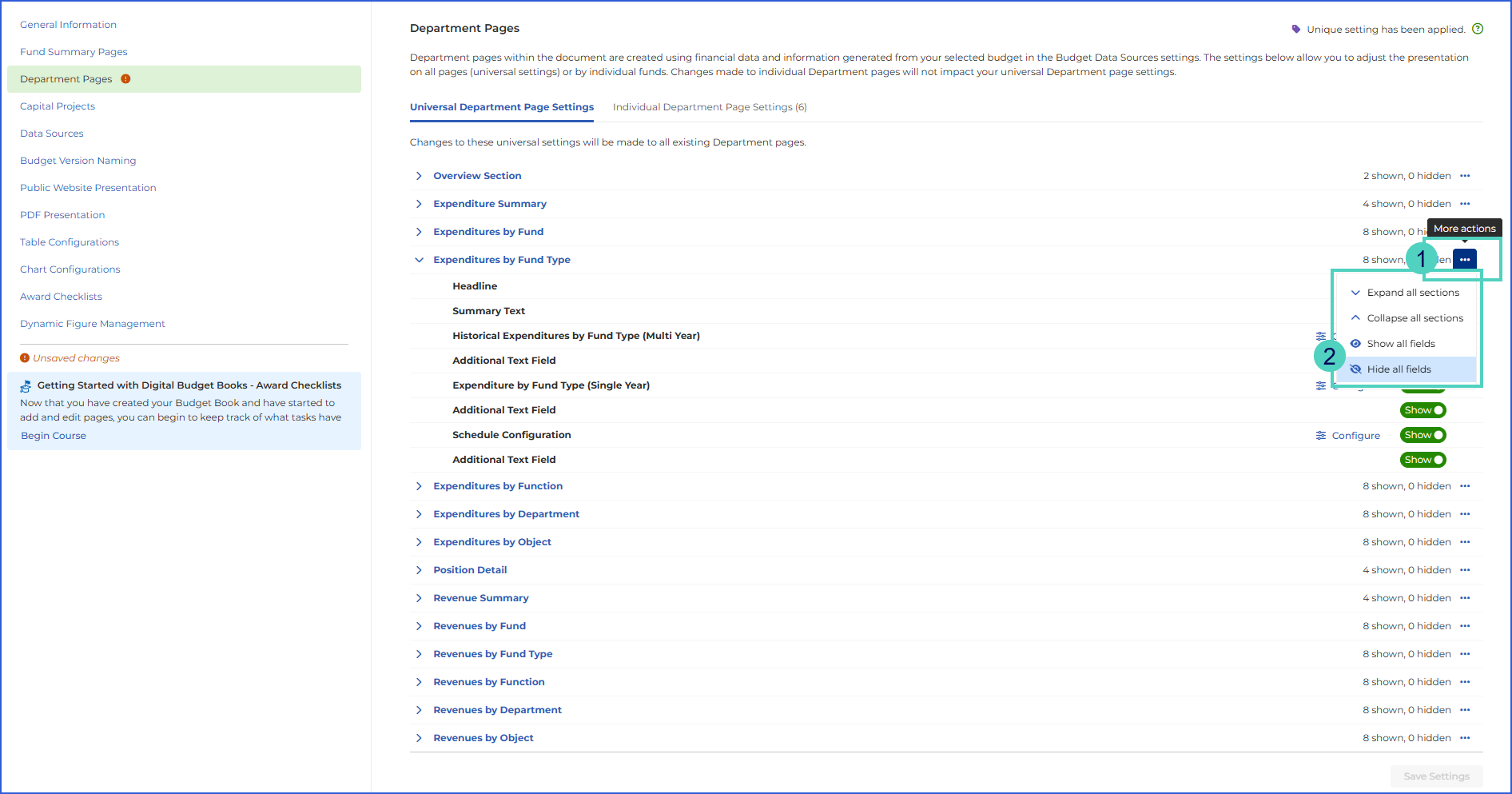This screenshot has height=794, width=1512.
Task: Open the ellipsis menu for Position Detail
Action: [1464, 570]
